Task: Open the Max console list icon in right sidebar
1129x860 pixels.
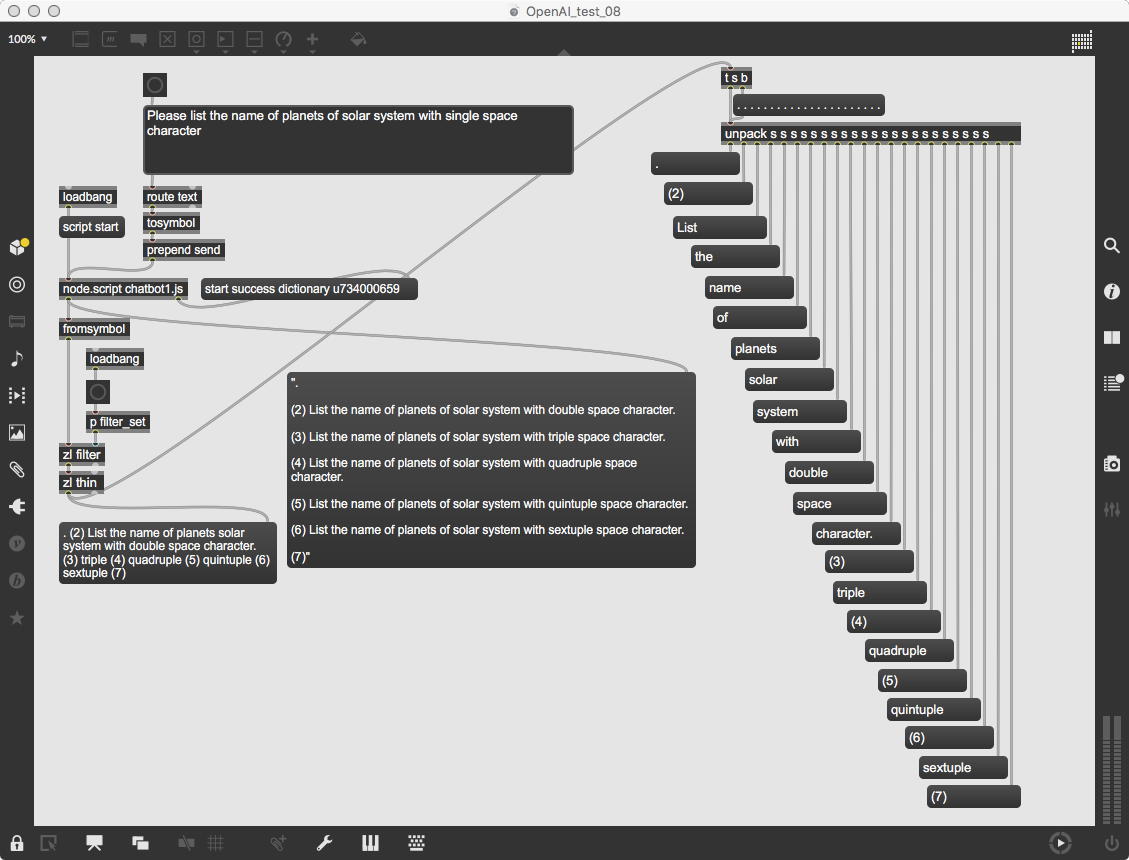Action: pyautogui.click(x=1113, y=382)
